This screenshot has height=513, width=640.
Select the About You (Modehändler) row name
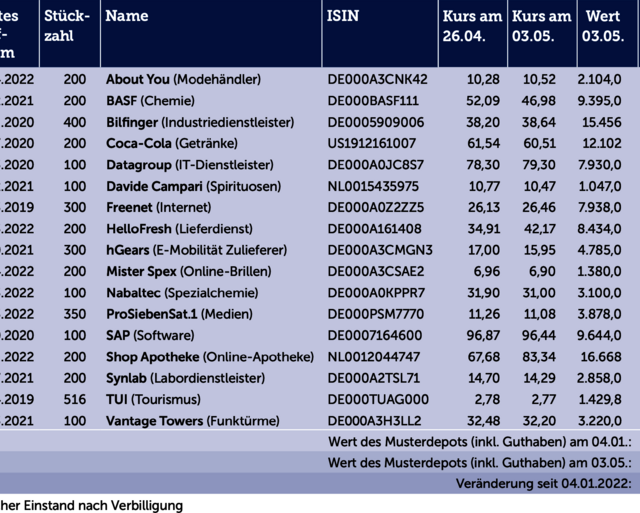[183, 79]
